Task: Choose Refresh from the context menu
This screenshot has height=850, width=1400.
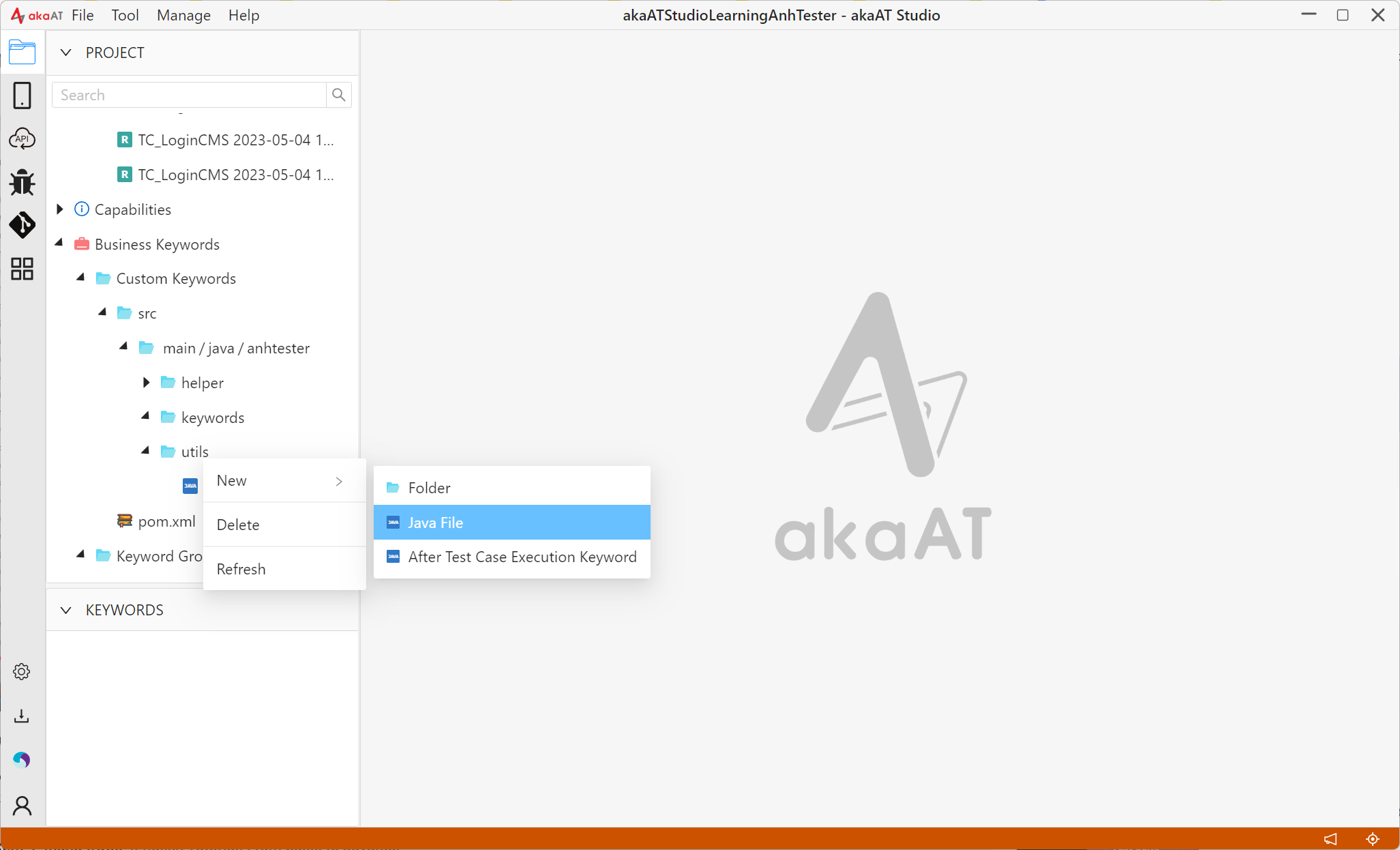Action: (x=284, y=569)
